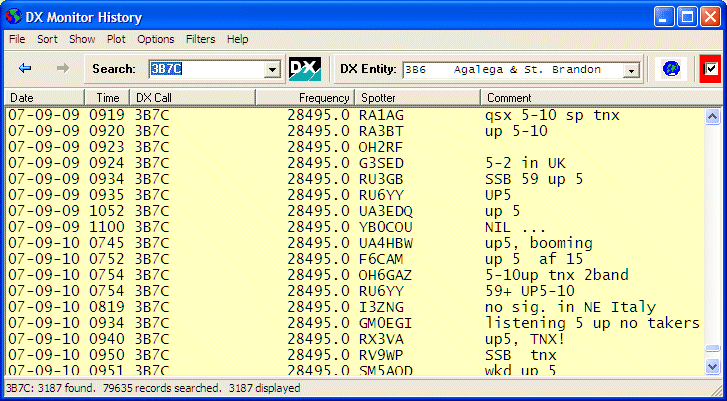This screenshot has width=727, height=401.
Task: Select the row spotted by UA4HBW
Action: coord(355,243)
